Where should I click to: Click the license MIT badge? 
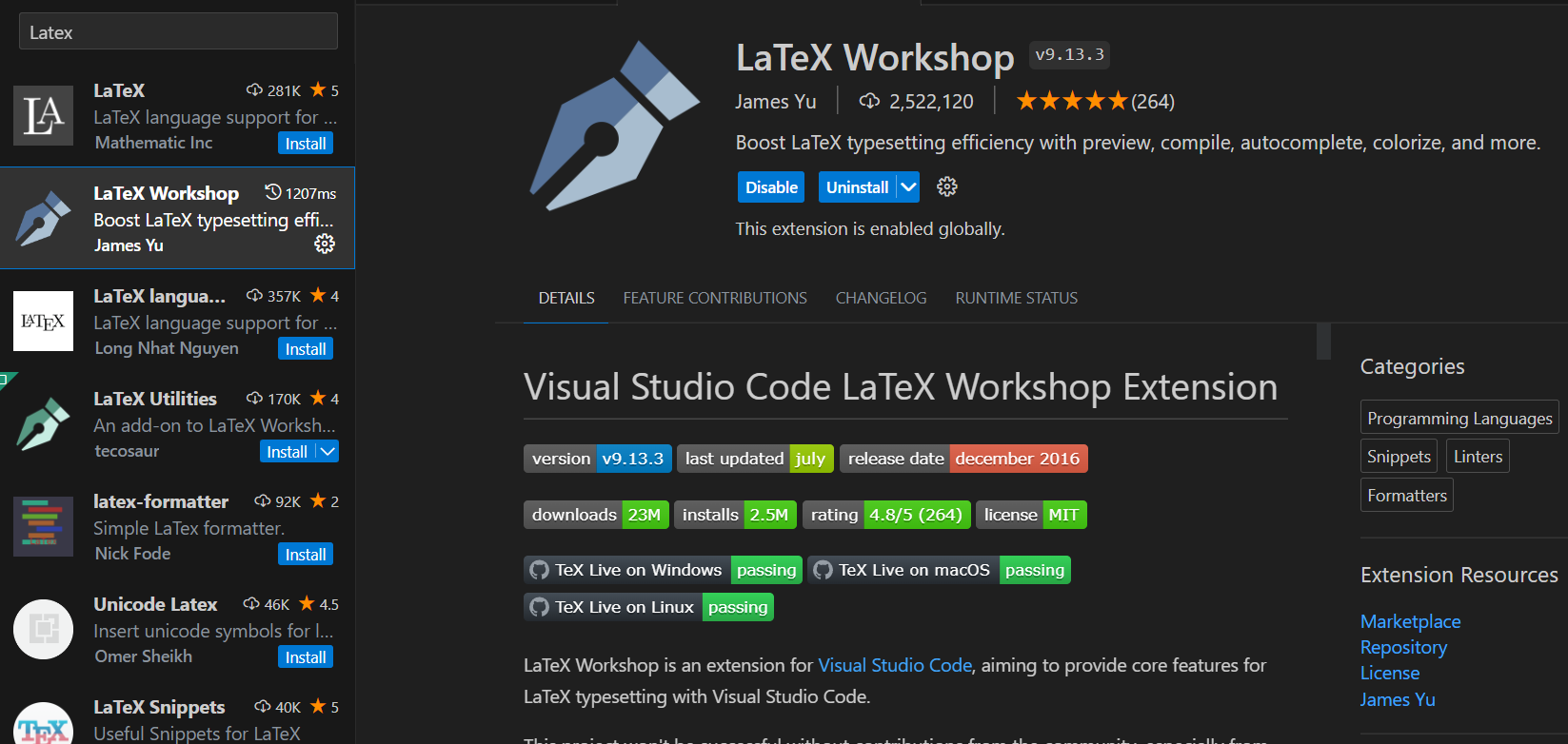click(x=1031, y=515)
